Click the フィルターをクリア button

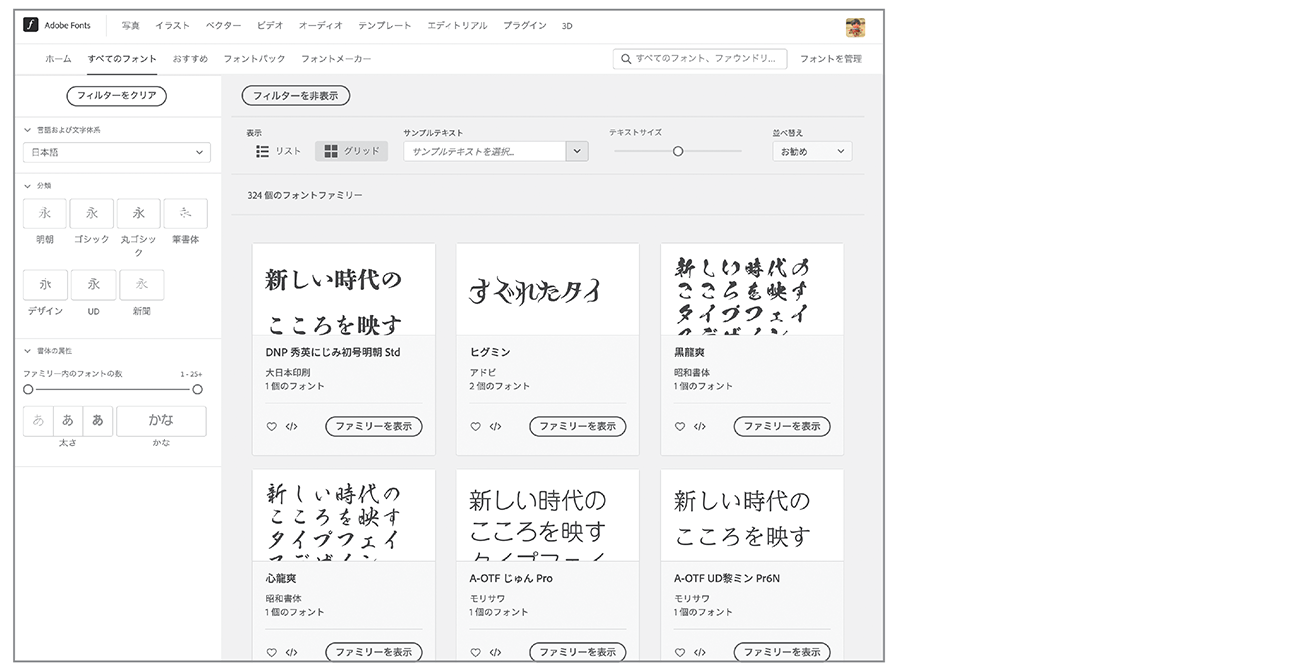[117, 96]
